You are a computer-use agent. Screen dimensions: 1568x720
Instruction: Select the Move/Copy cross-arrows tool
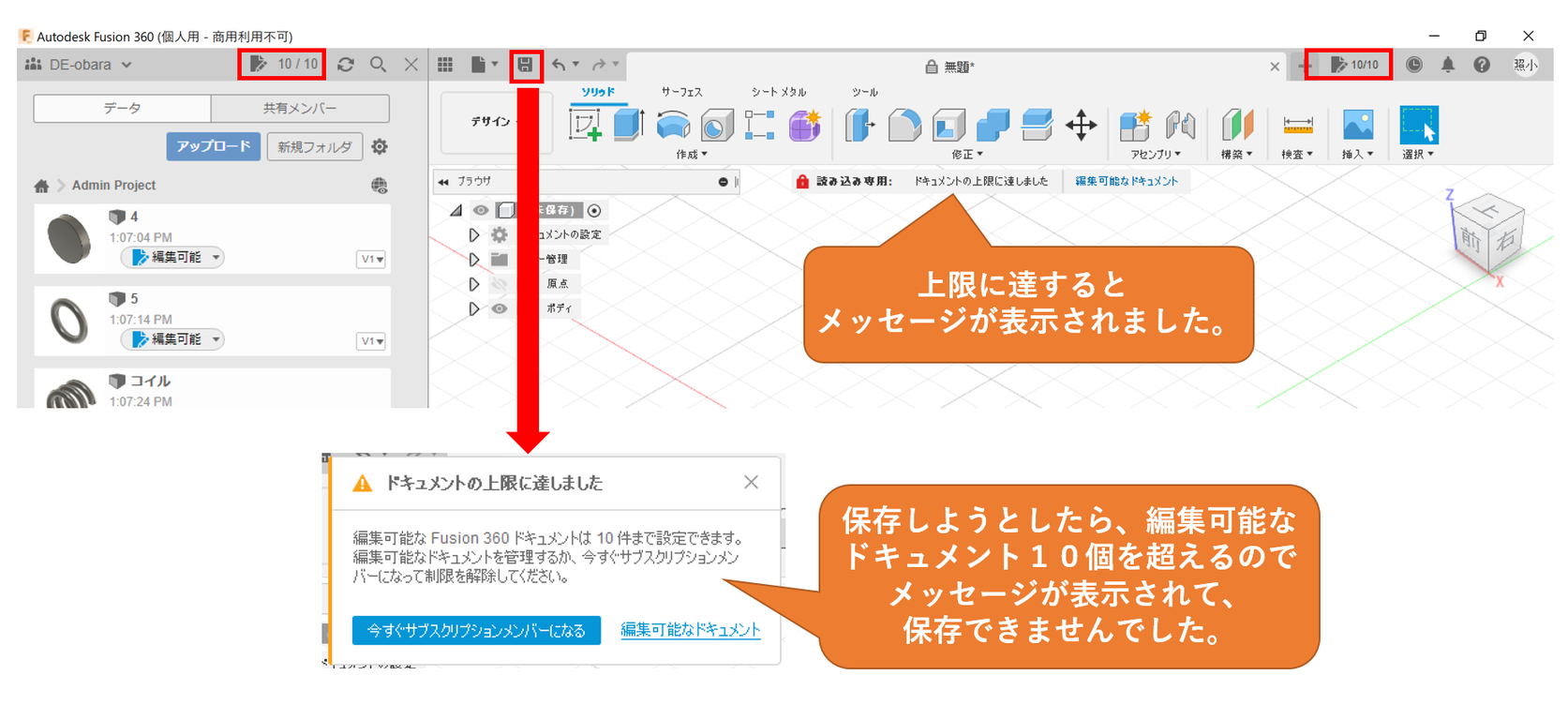click(x=1081, y=125)
